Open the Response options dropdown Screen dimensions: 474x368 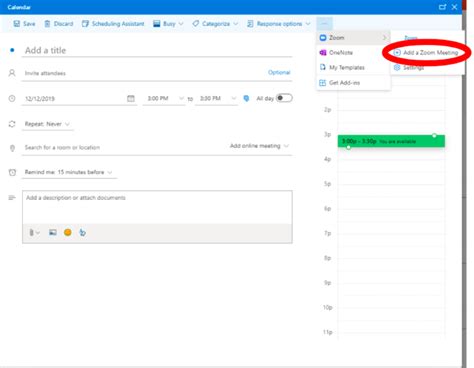point(279,24)
